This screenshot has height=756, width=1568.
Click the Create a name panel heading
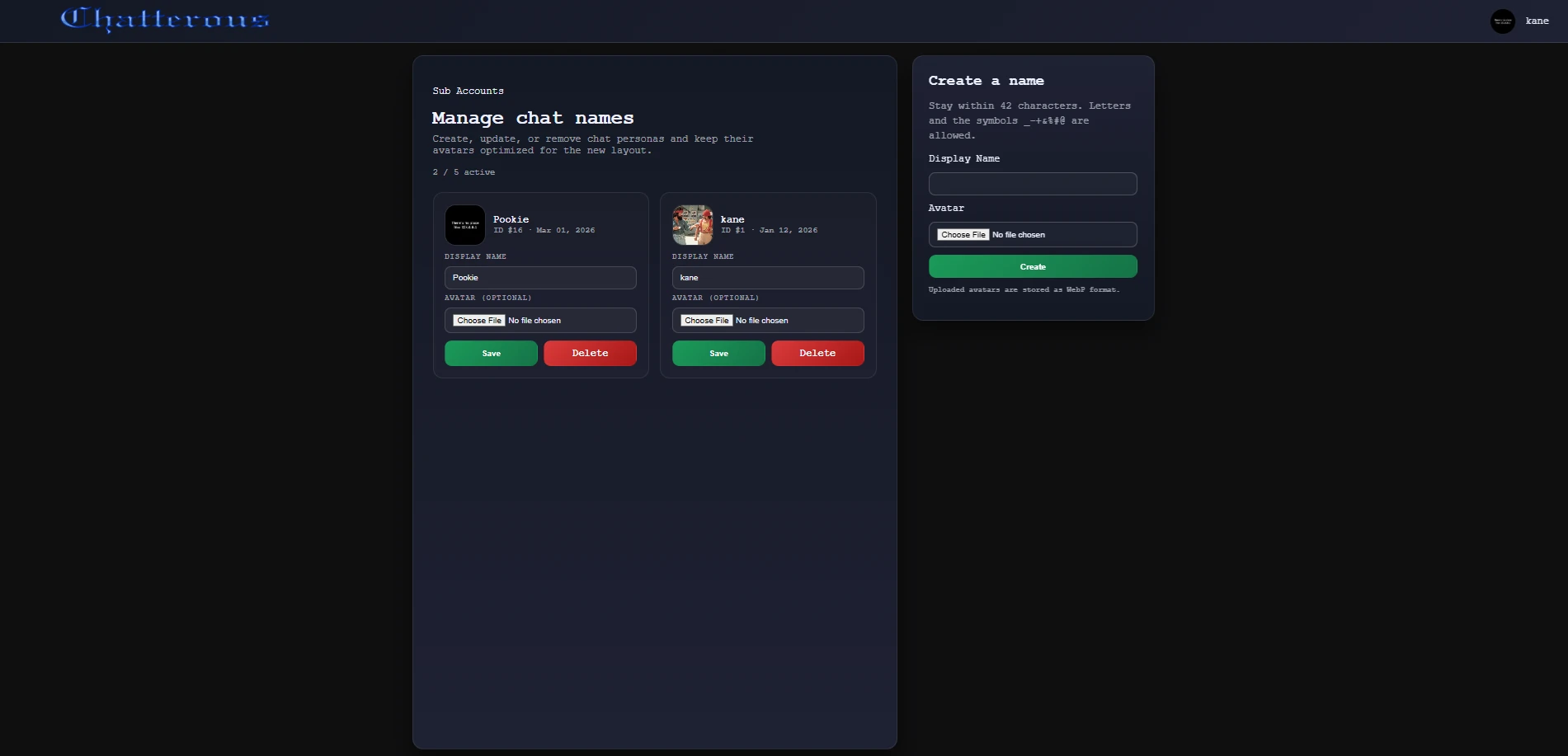(986, 80)
